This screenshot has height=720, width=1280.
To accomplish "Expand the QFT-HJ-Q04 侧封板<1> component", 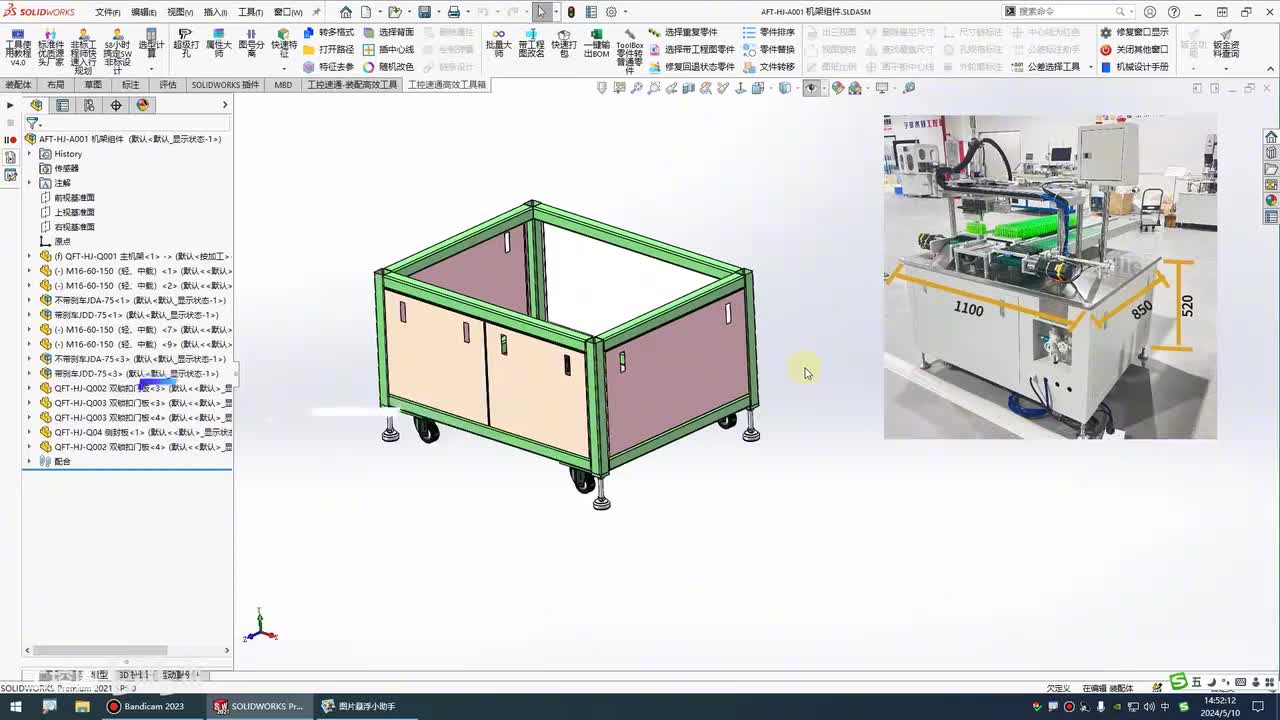I will [x=29, y=432].
